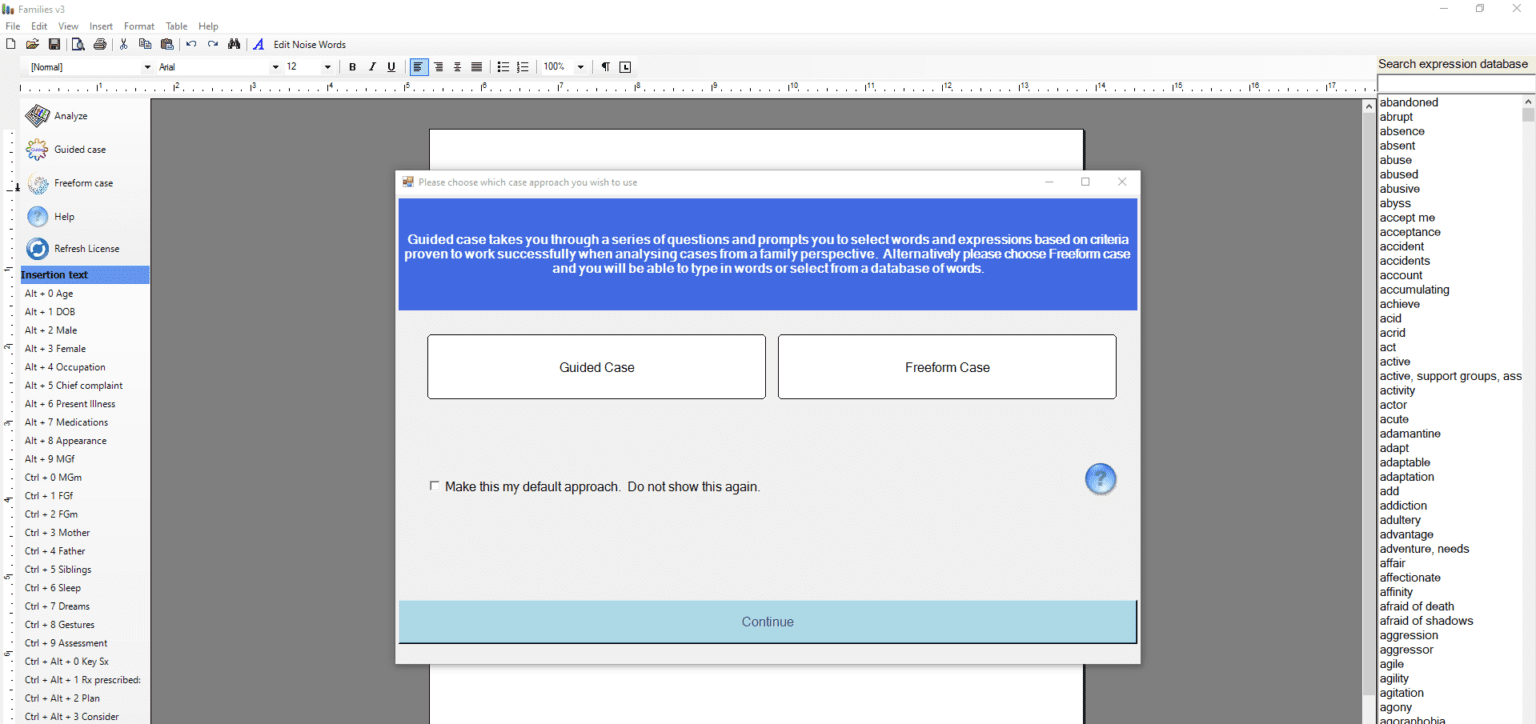
Task: Open the Table menu
Action: [x=176, y=26]
